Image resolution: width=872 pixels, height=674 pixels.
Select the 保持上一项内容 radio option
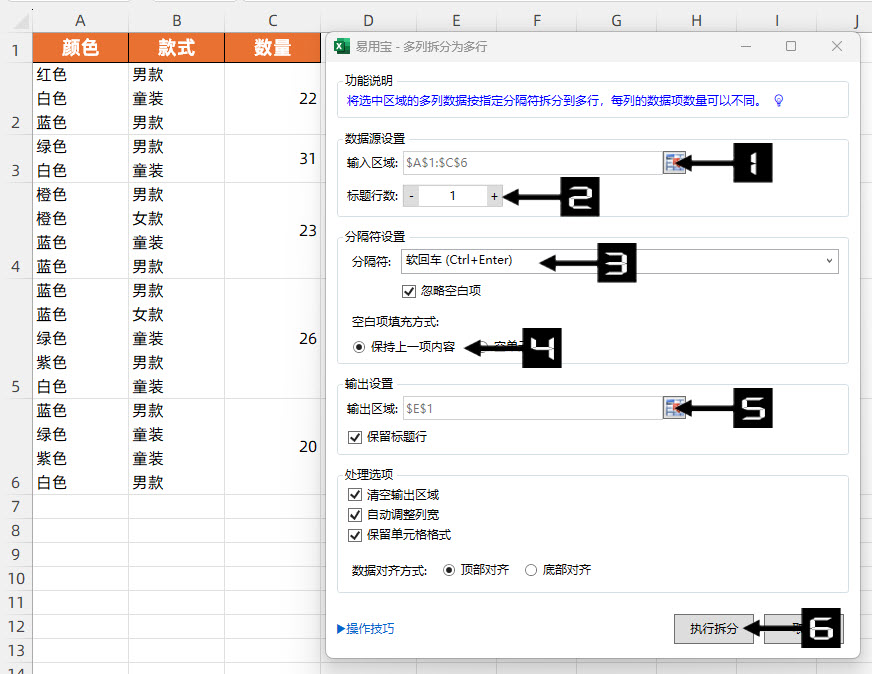click(360, 347)
